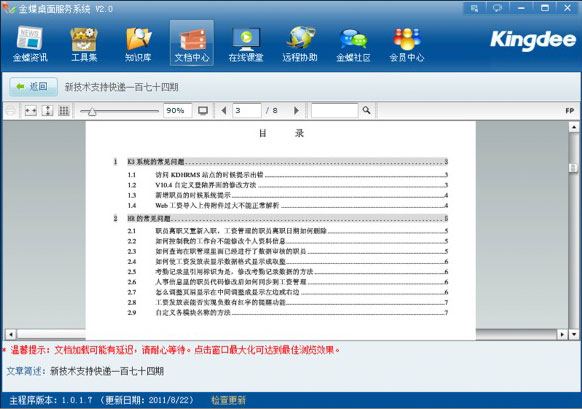Adjust the zoom slider handle

coord(92,111)
